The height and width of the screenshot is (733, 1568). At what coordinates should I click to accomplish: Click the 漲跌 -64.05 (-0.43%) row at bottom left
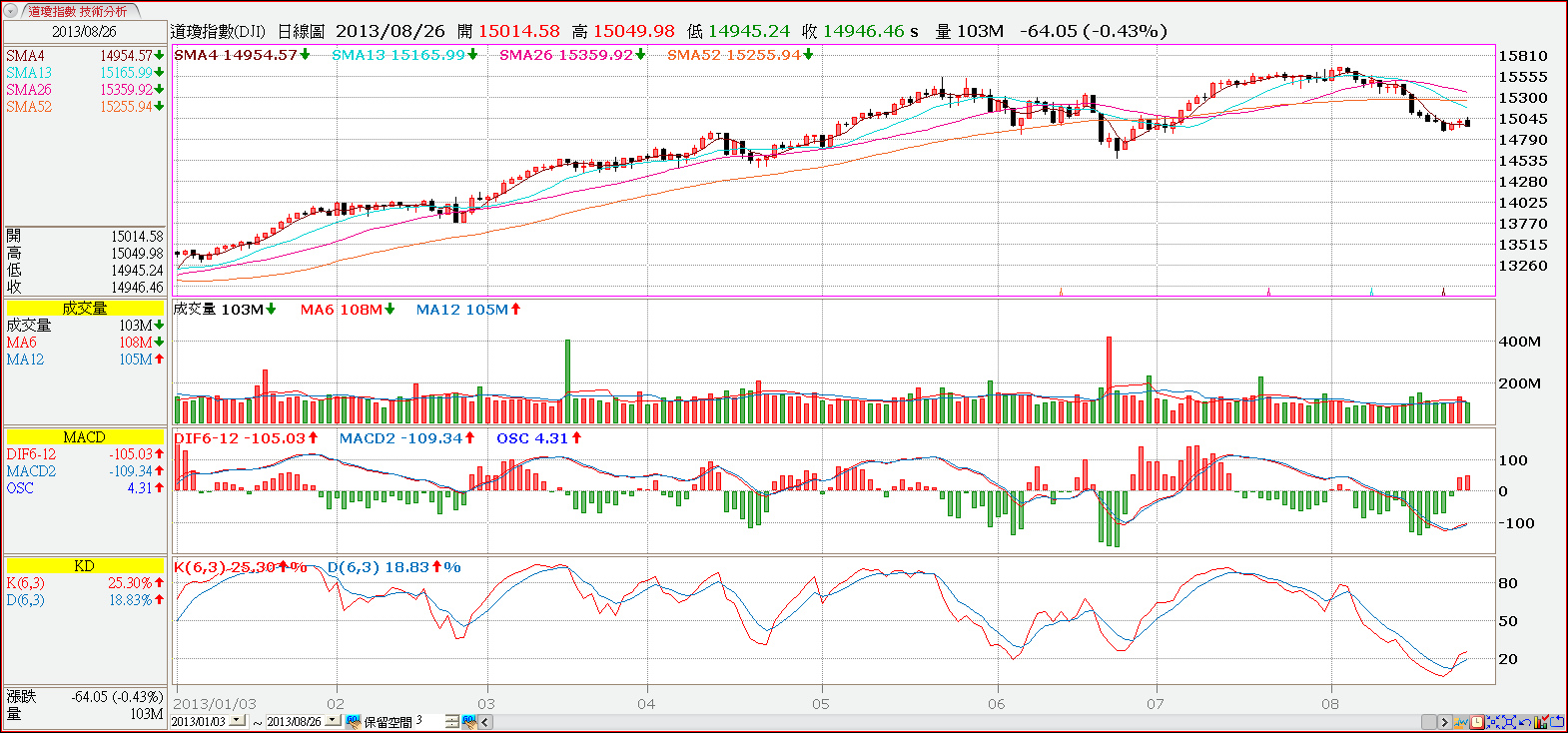pos(84,697)
